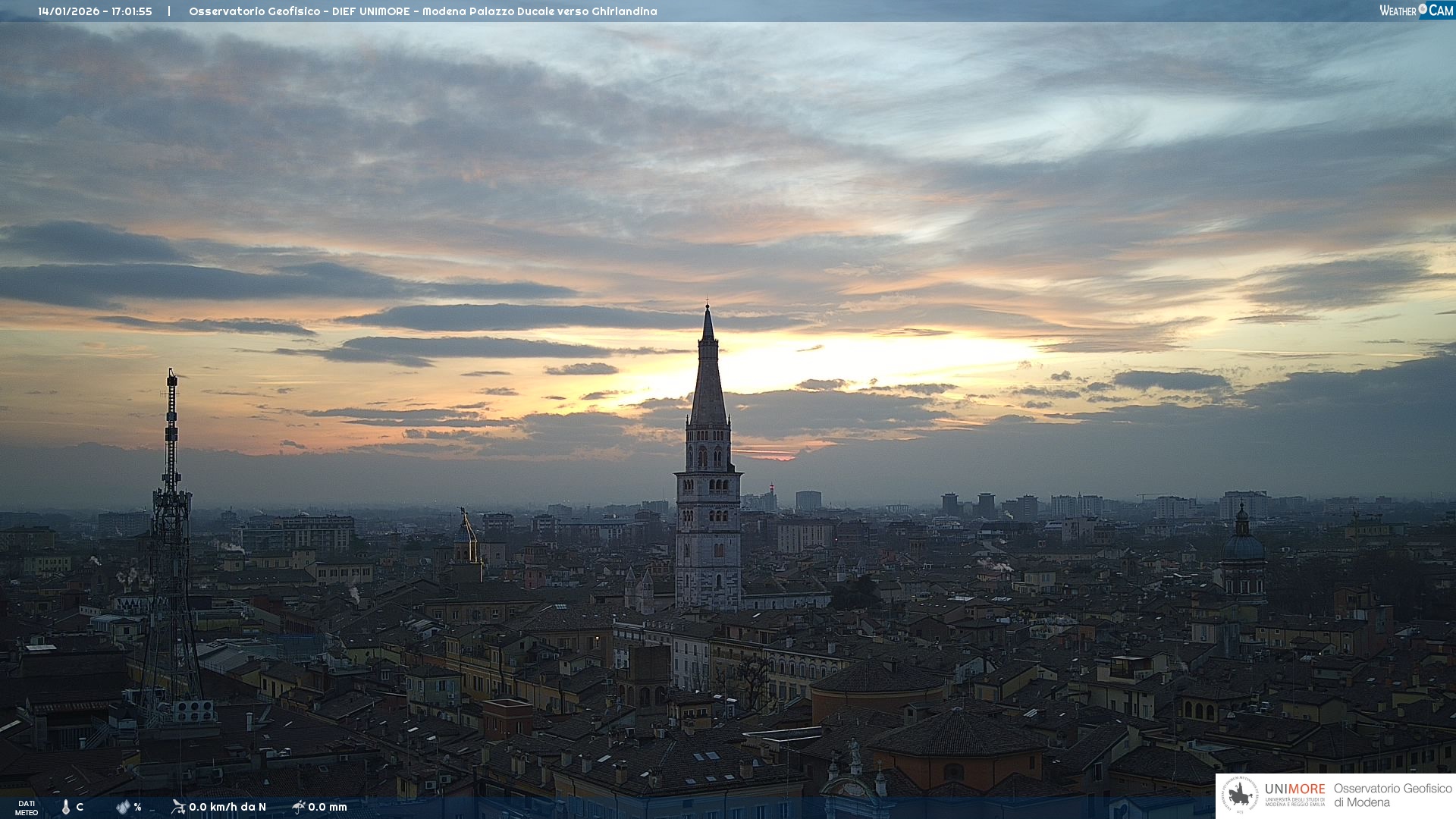Click the humidity water drops icon

pyautogui.click(x=123, y=807)
